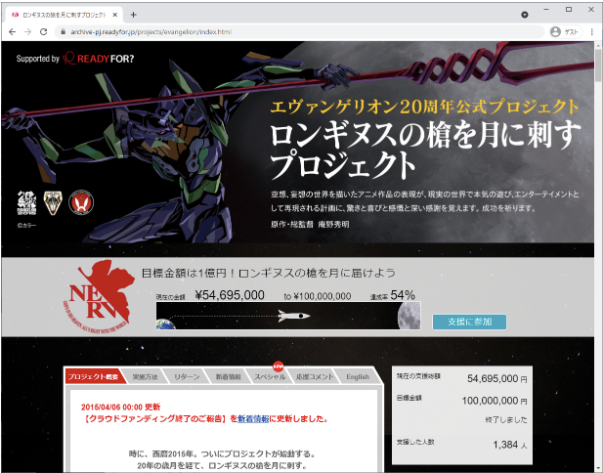
Task: Click the red circular emblem icon
Action: [81, 203]
